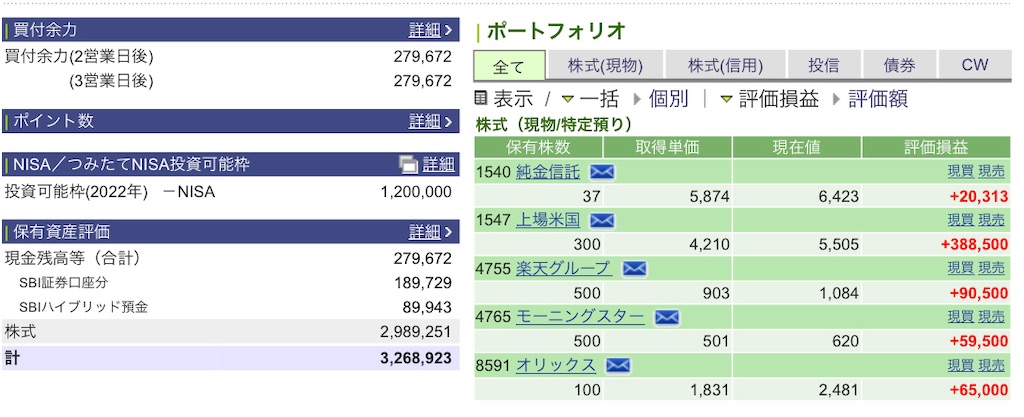Open the 投信 tab
Viewport: 1024px width, 418px height.
824,65
